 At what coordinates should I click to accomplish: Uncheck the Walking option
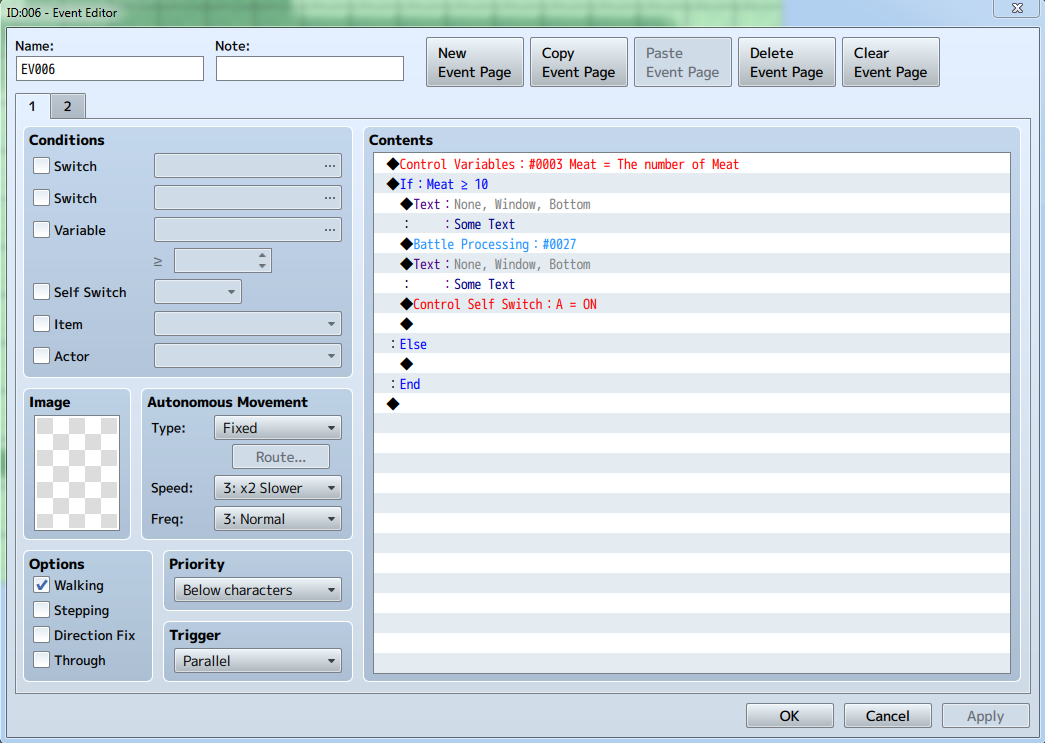point(41,585)
